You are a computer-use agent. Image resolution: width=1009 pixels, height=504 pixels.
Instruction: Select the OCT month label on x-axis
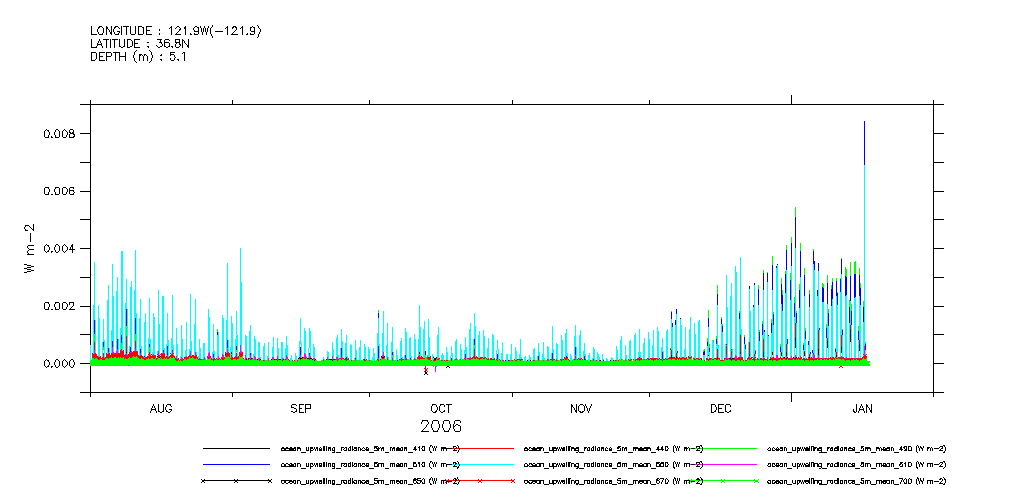(441, 409)
